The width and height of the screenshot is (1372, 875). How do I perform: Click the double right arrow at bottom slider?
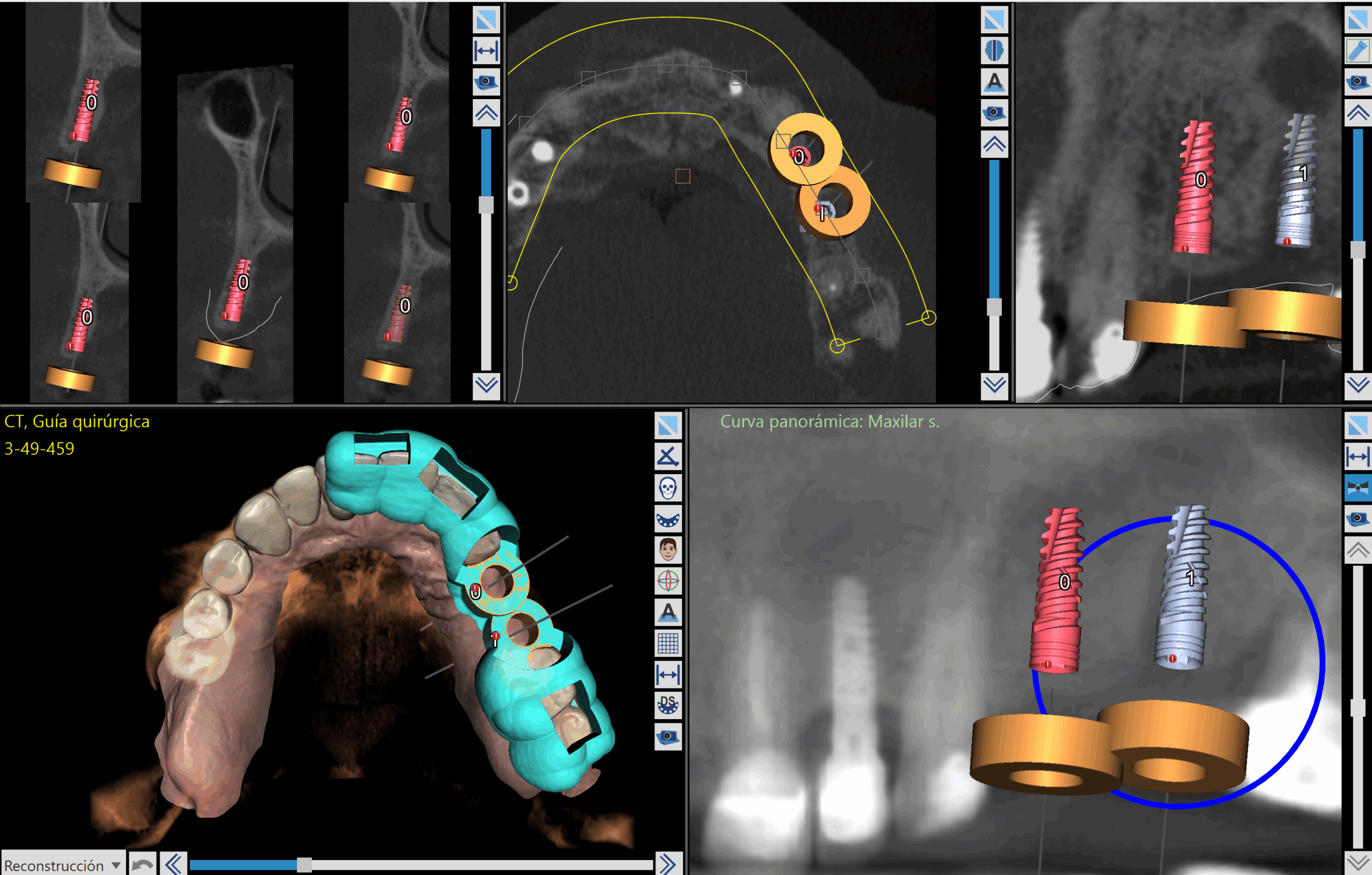pos(668,865)
